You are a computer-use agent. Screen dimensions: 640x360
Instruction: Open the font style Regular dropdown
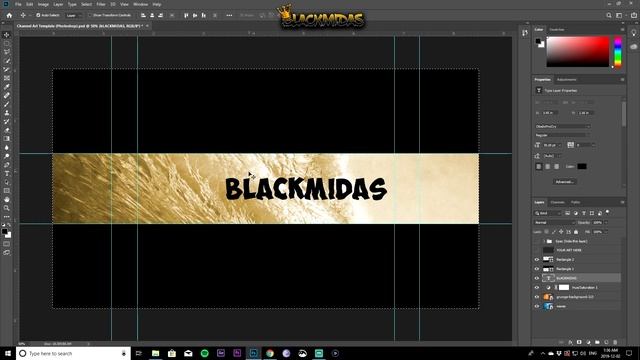click(562, 135)
